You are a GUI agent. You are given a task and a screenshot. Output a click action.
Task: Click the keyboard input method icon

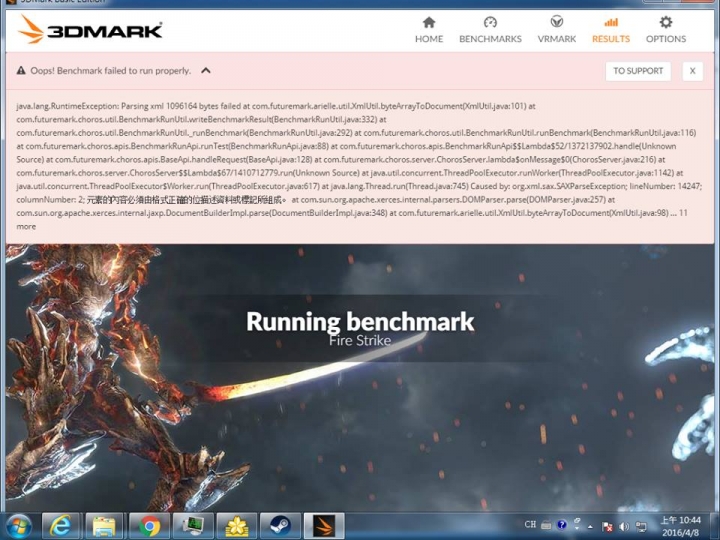pos(546,524)
